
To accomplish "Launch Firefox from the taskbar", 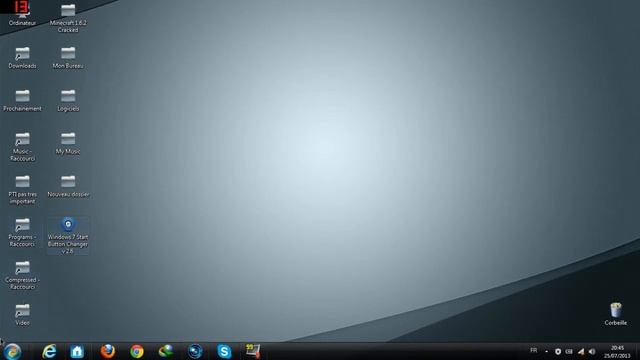I will (x=108, y=351).
